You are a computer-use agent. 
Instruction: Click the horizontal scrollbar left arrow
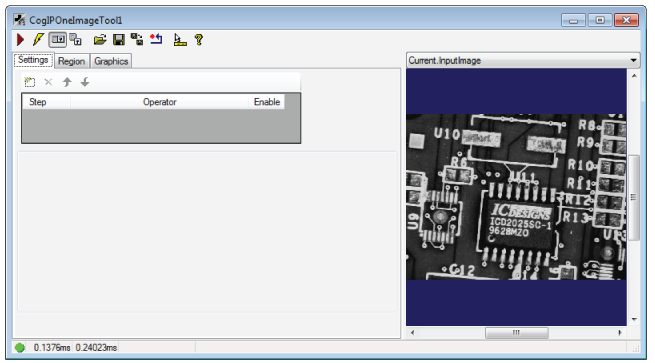pos(412,333)
